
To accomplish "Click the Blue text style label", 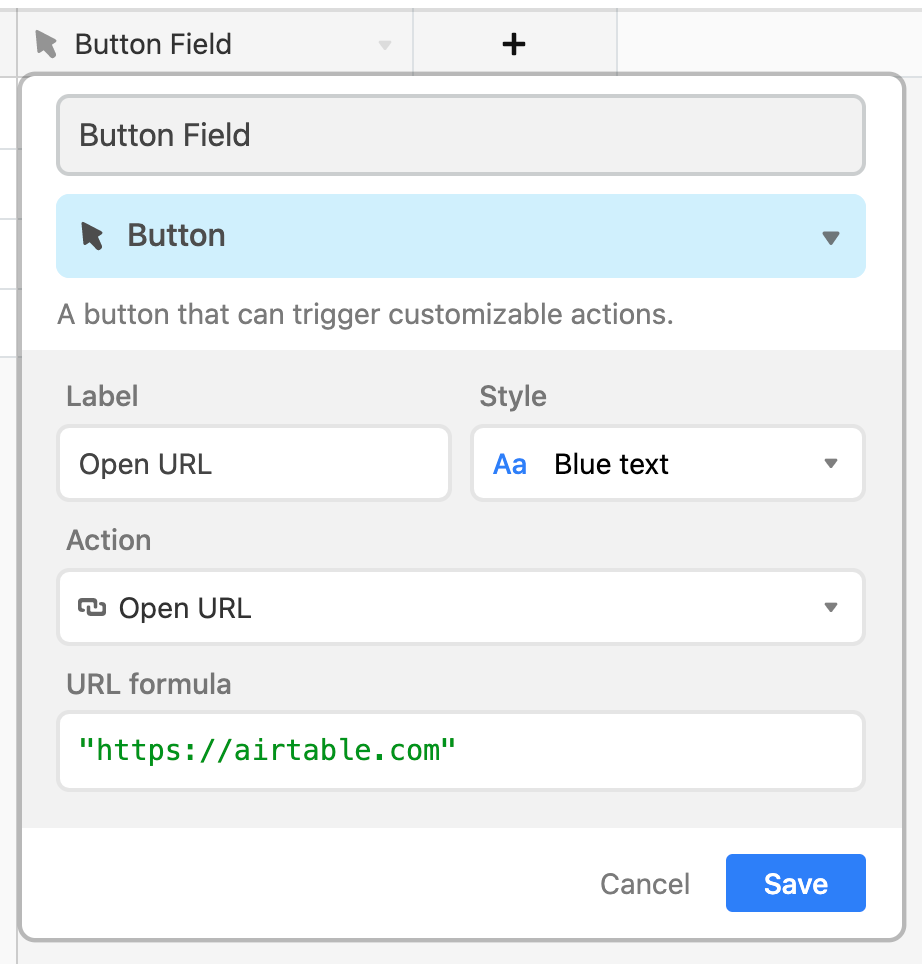I will pos(611,464).
